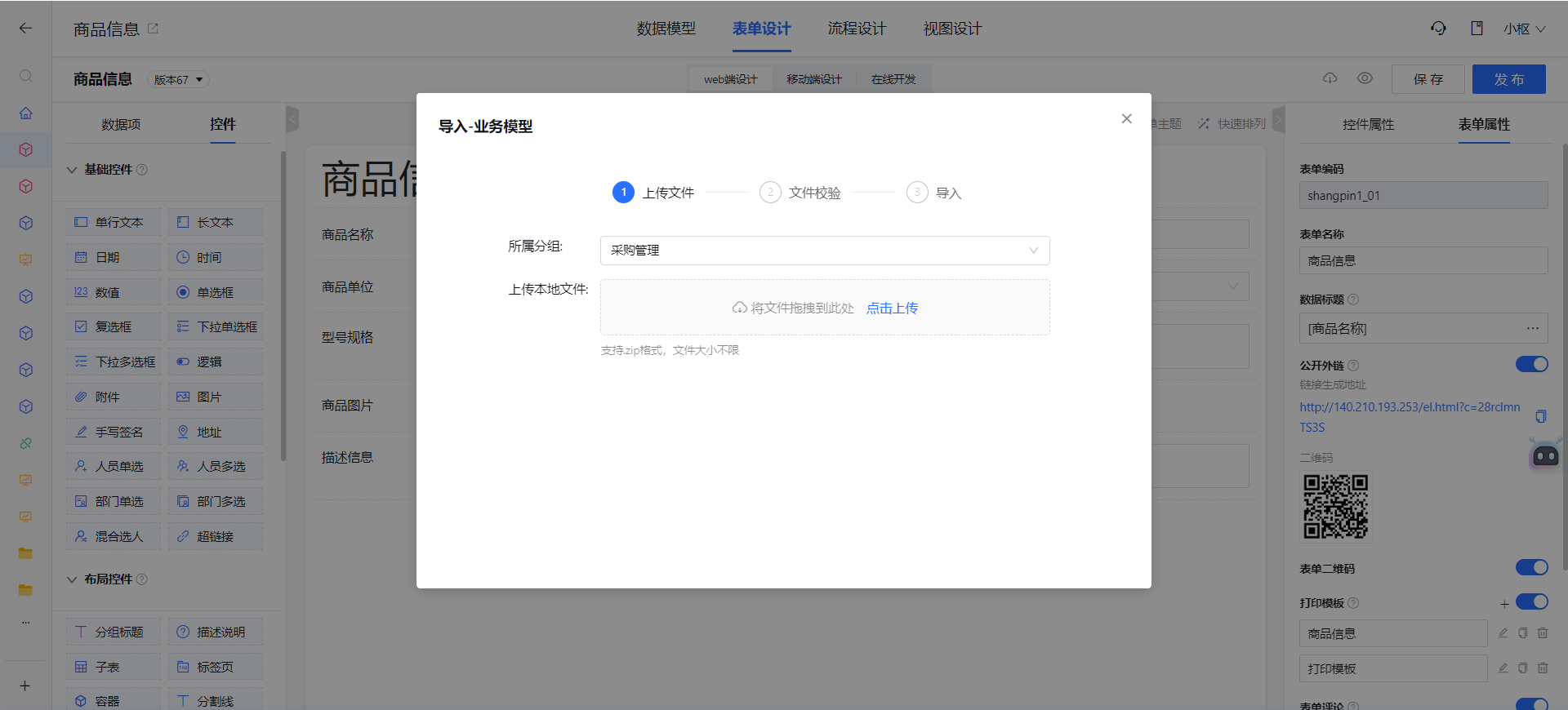Toggle the 表单二维码 switch
This screenshot has height=710, width=1568.
1531,567
